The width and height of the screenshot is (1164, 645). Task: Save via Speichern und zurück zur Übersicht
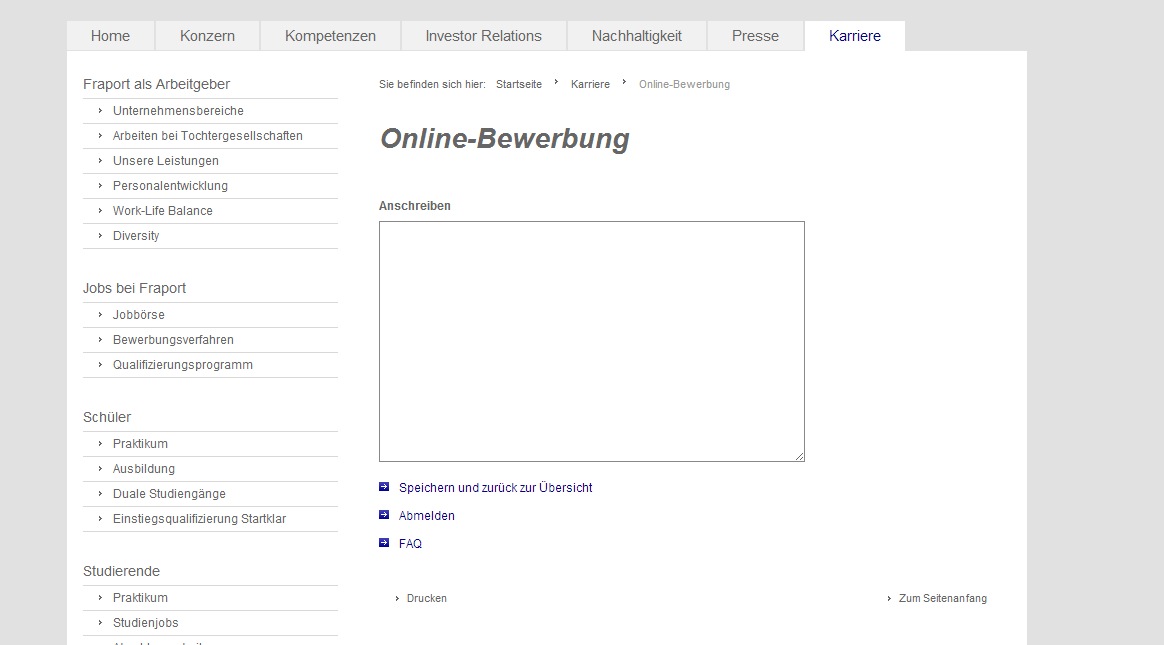[495, 488]
